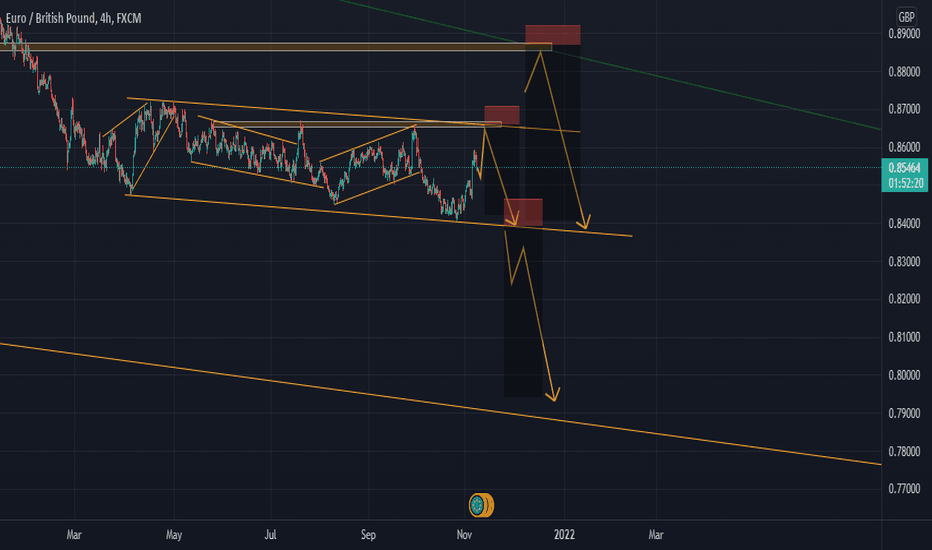Click the 0.84000 price axis label
932x550 pixels.
click(904, 224)
